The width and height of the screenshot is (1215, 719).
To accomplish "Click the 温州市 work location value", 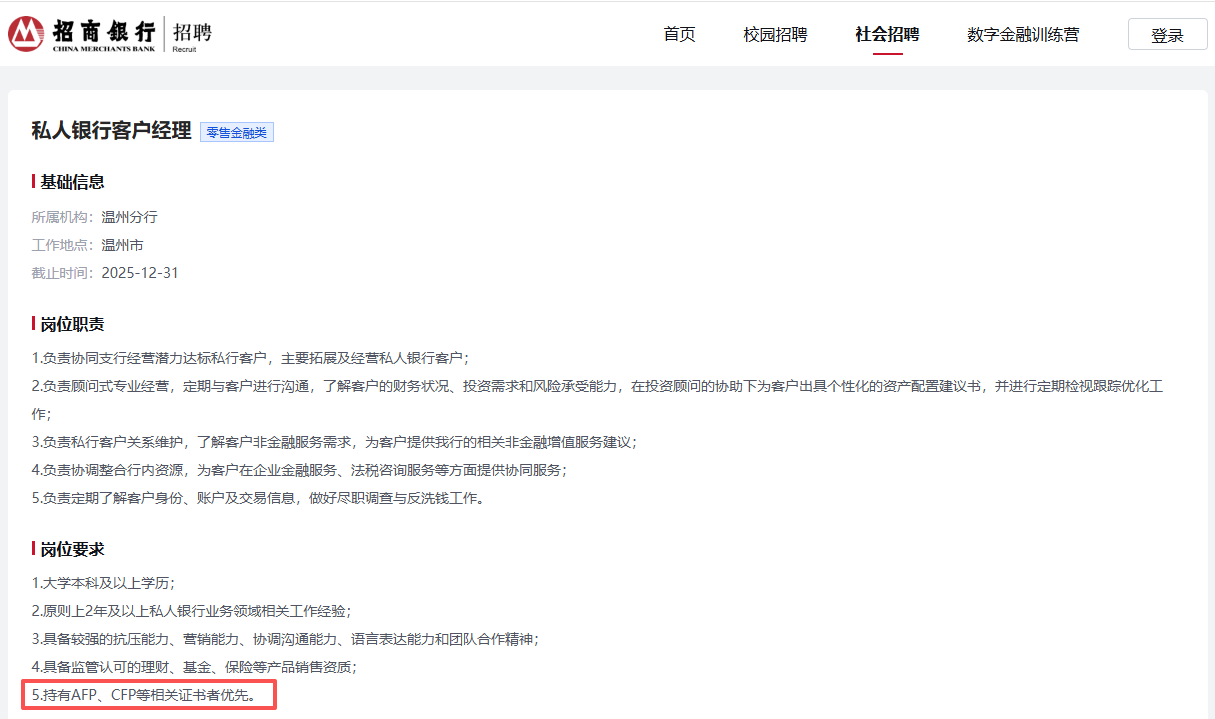I will [122, 245].
